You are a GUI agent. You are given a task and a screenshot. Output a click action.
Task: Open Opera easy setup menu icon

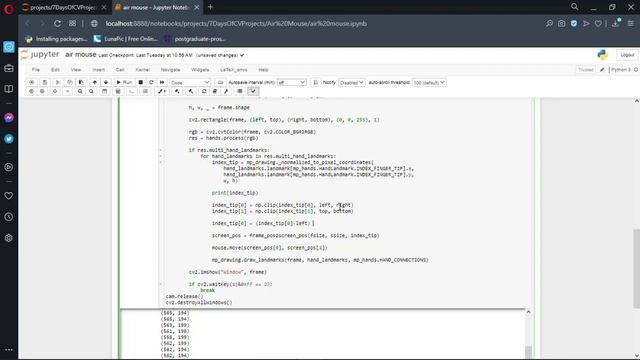631,24
